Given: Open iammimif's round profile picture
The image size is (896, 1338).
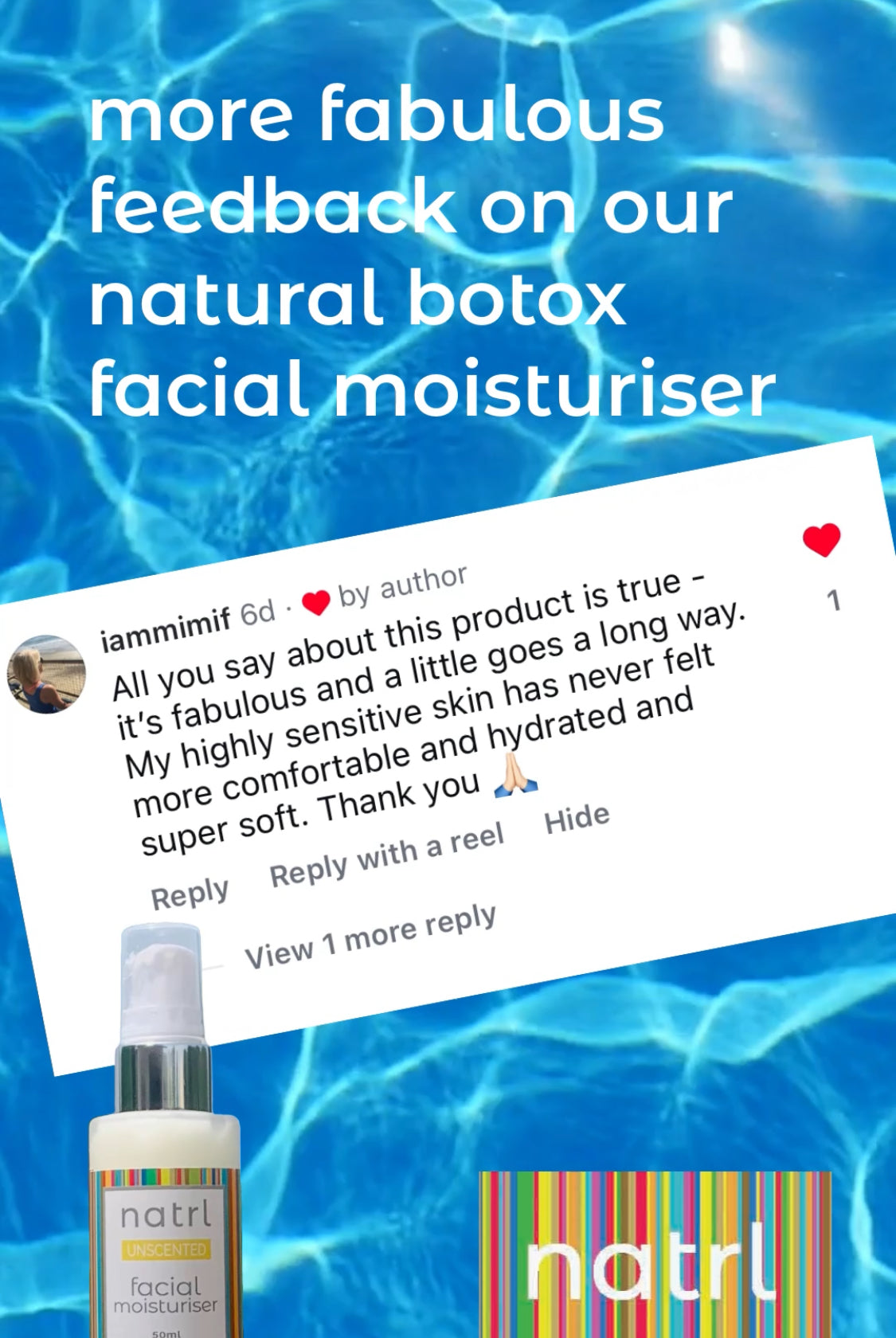Looking at the screenshot, I should point(46,674).
